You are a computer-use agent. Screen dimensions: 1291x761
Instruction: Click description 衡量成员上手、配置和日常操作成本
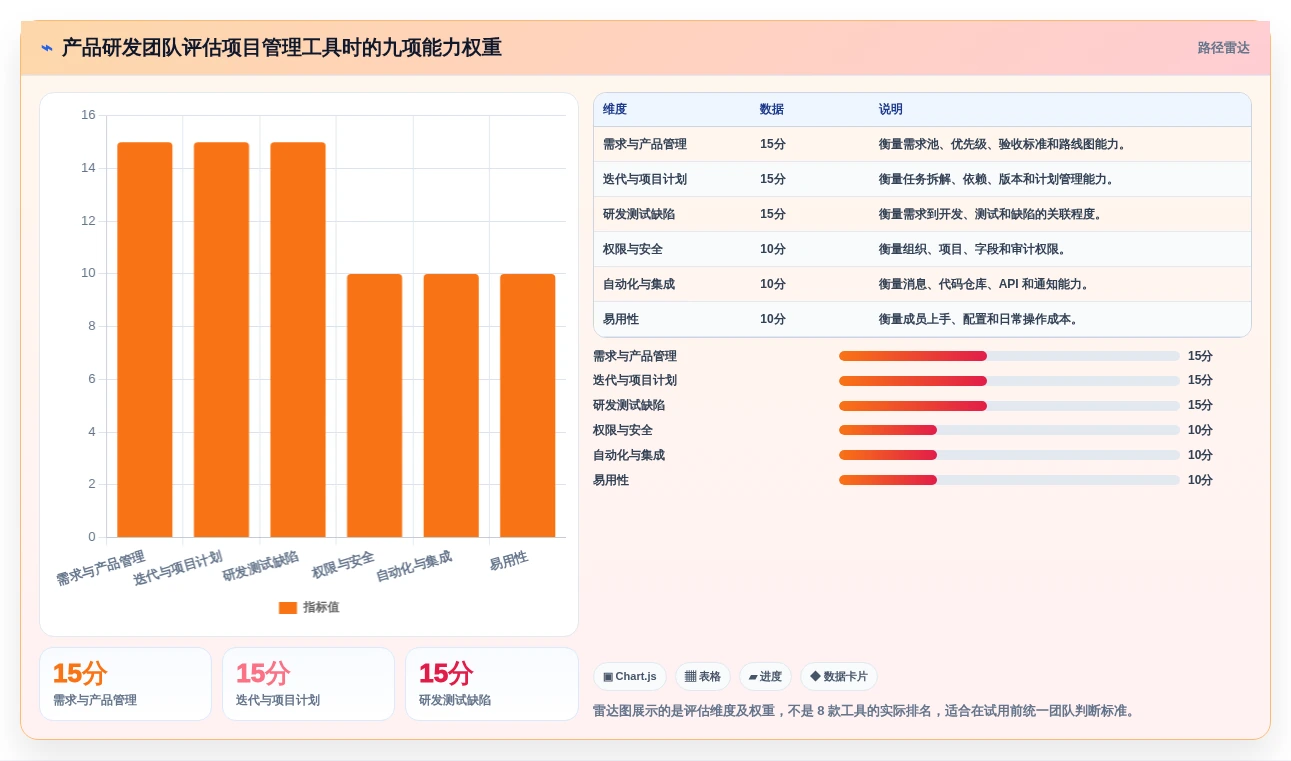click(979, 319)
